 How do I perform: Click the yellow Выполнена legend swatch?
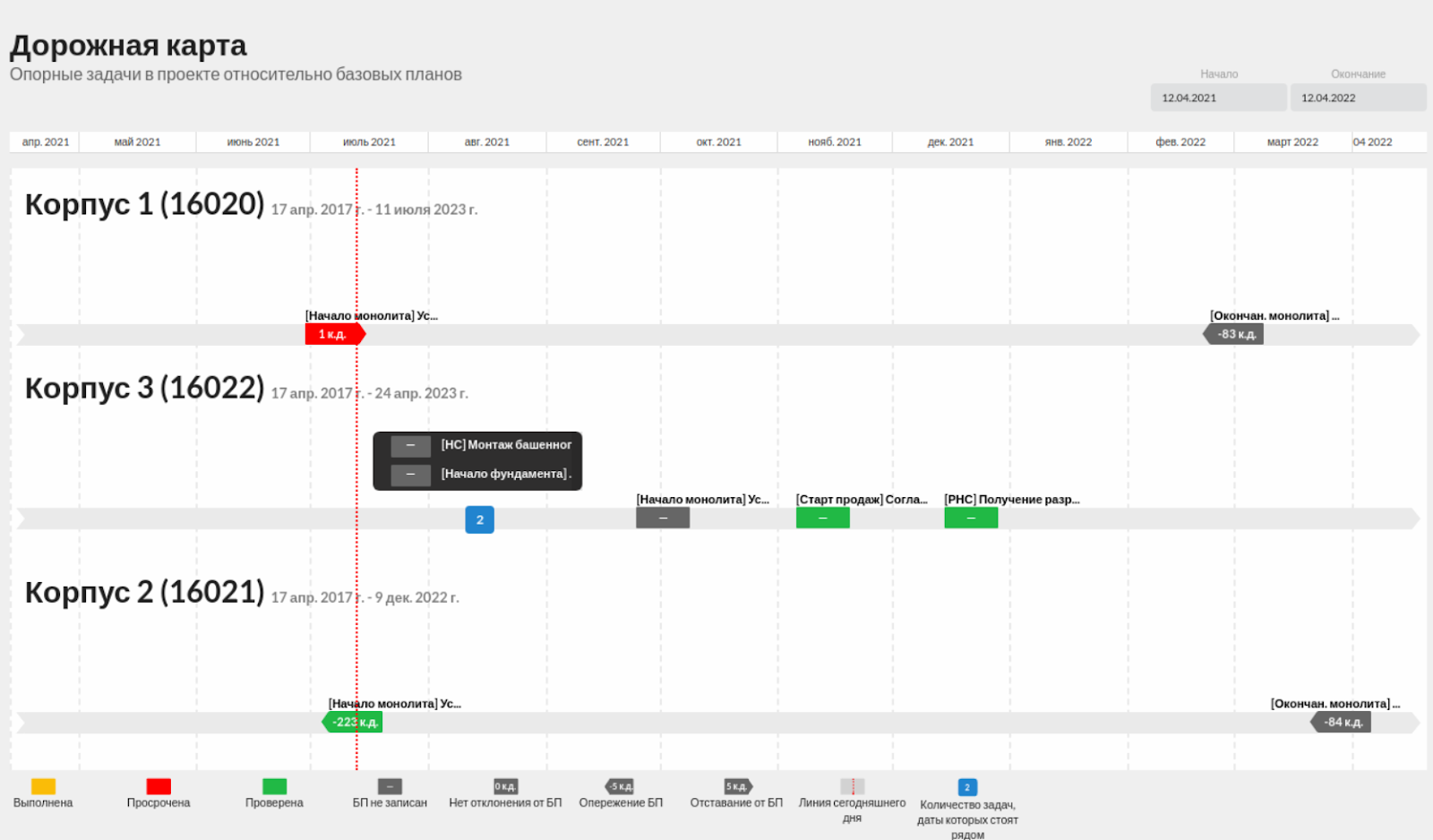tap(43, 786)
